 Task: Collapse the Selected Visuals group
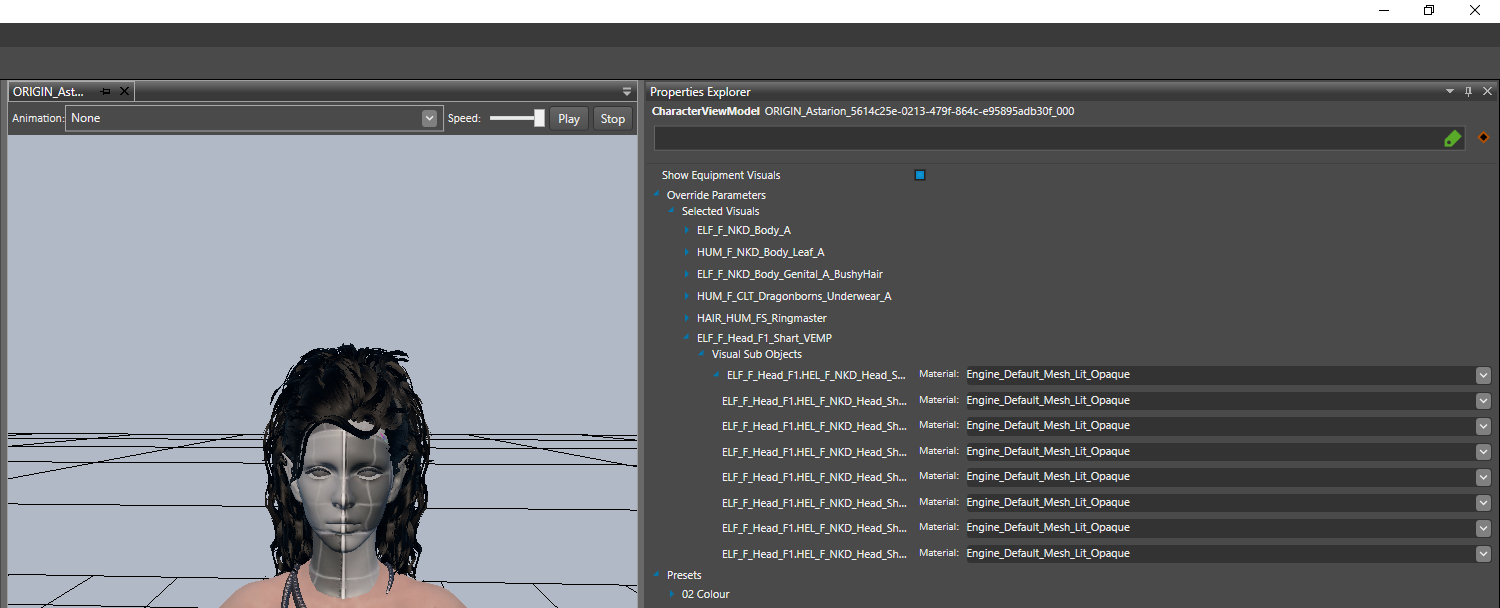pyautogui.click(x=672, y=211)
